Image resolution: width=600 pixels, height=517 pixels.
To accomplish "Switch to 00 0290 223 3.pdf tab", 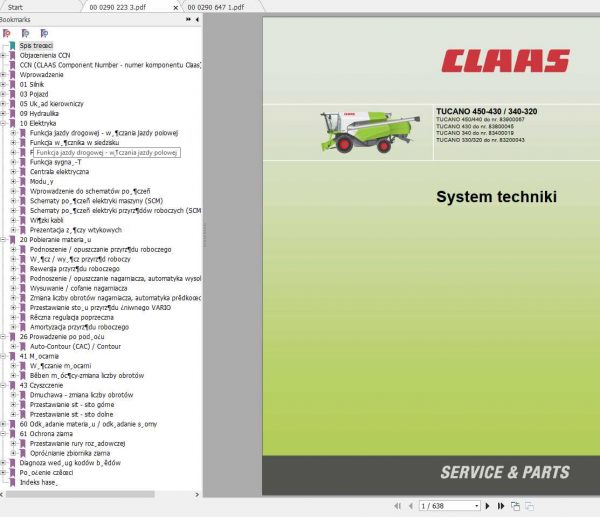I will point(117,7).
